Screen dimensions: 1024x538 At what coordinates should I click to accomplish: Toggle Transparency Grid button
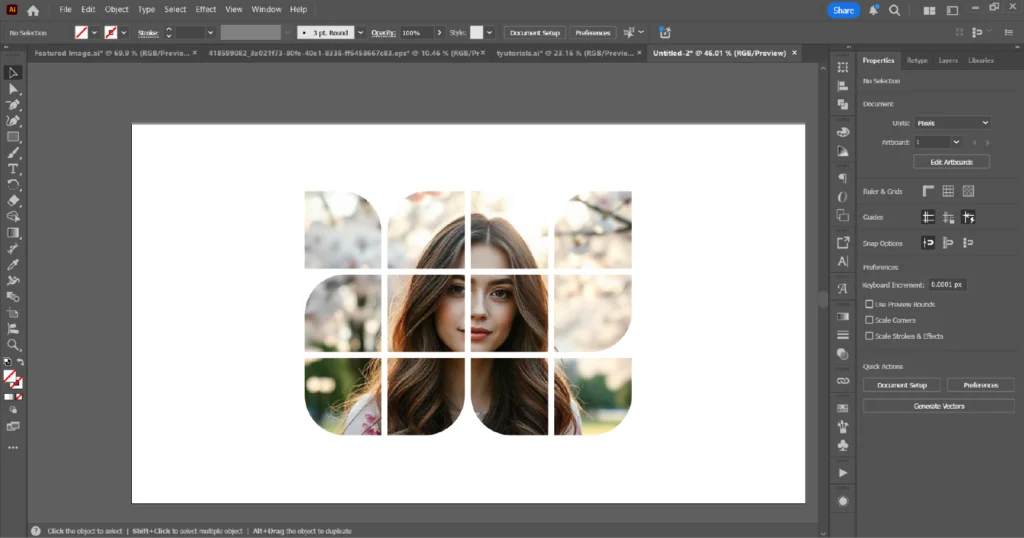coord(968,191)
